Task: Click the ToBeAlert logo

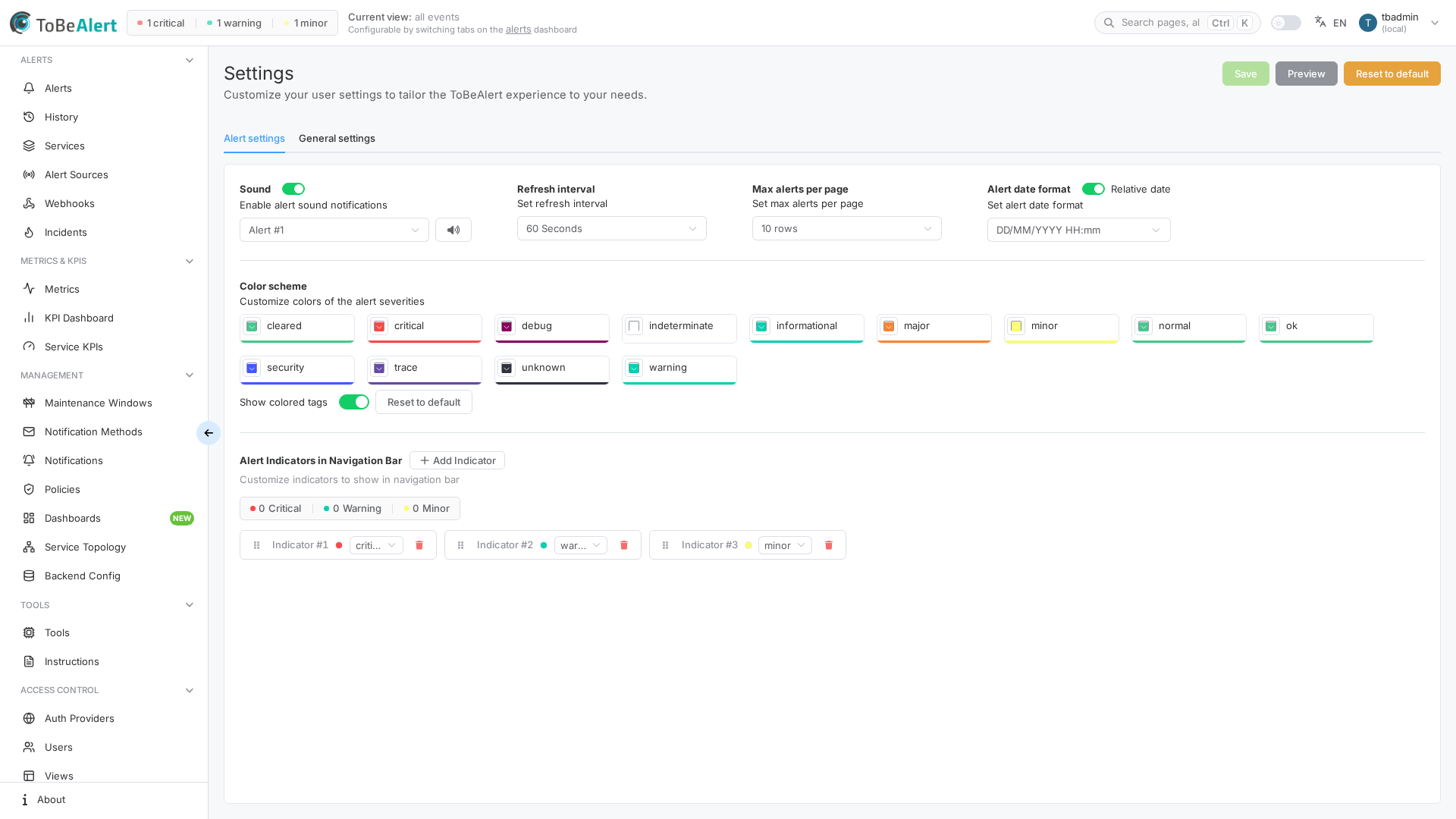Action: (x=64, y=24)
